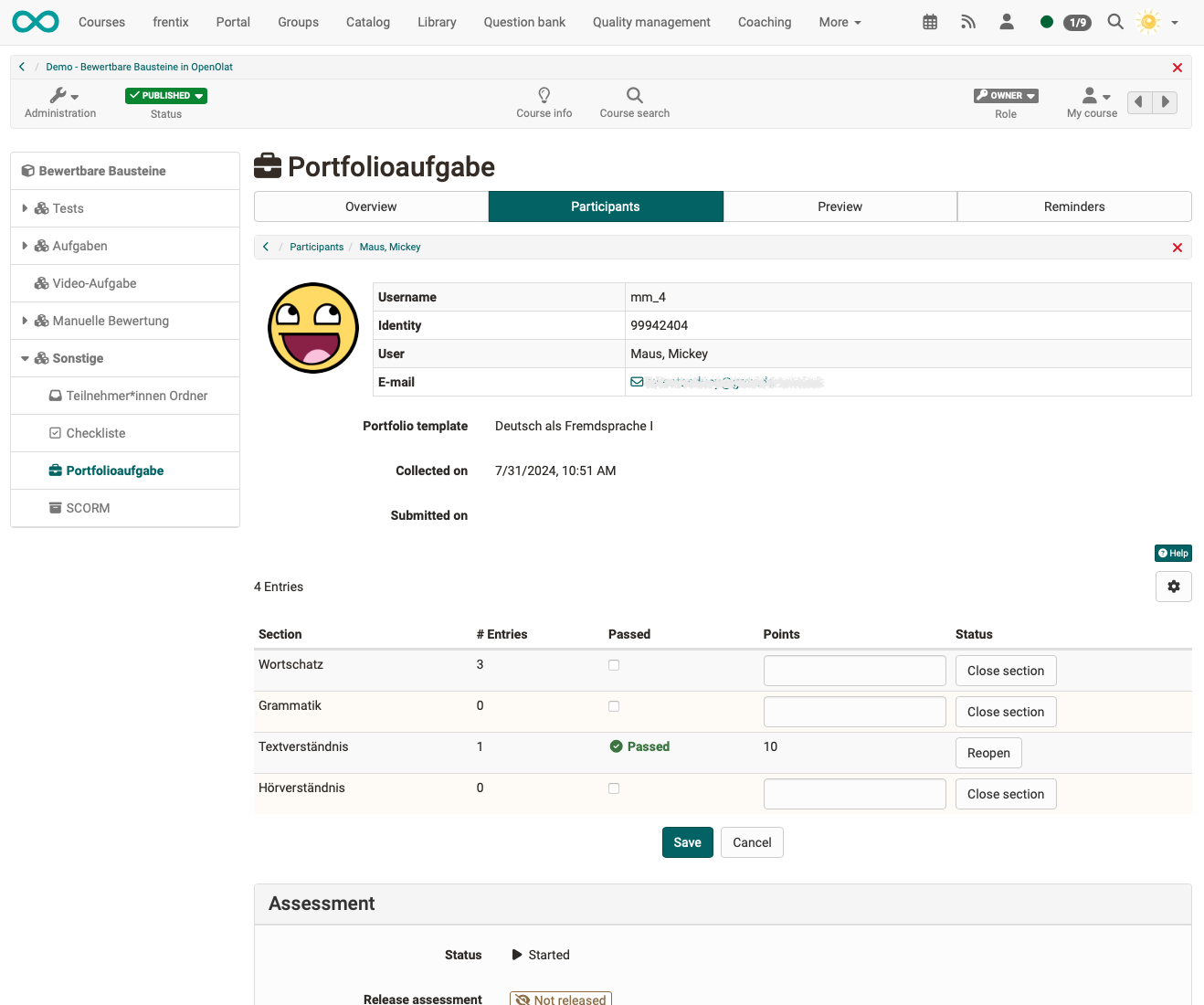Open the calendar icon in the top bar
The width and height of the screenshot is (1204, 1005).
click(929, 21)
